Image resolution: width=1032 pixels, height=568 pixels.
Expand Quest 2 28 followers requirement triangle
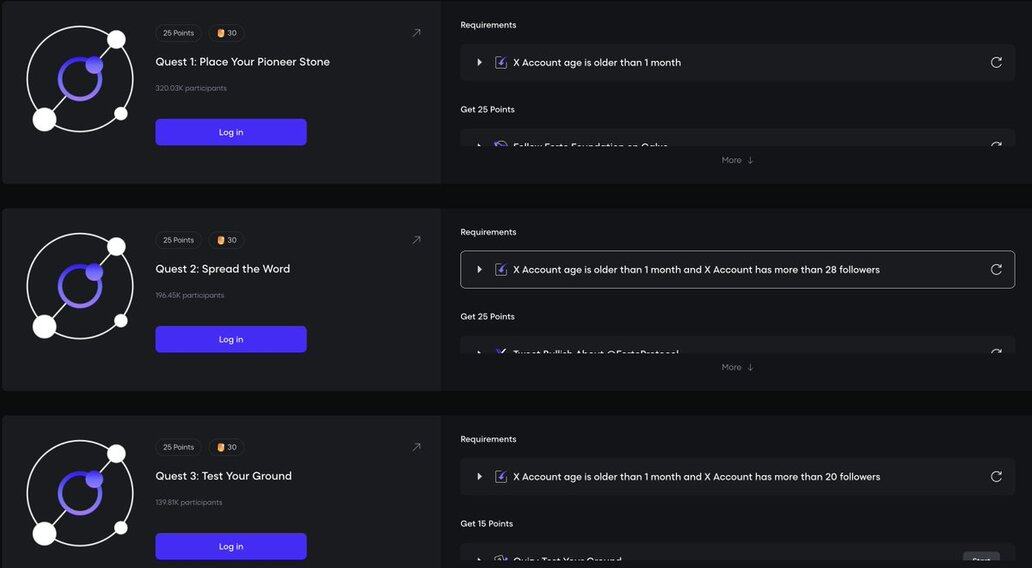(480, 269)
